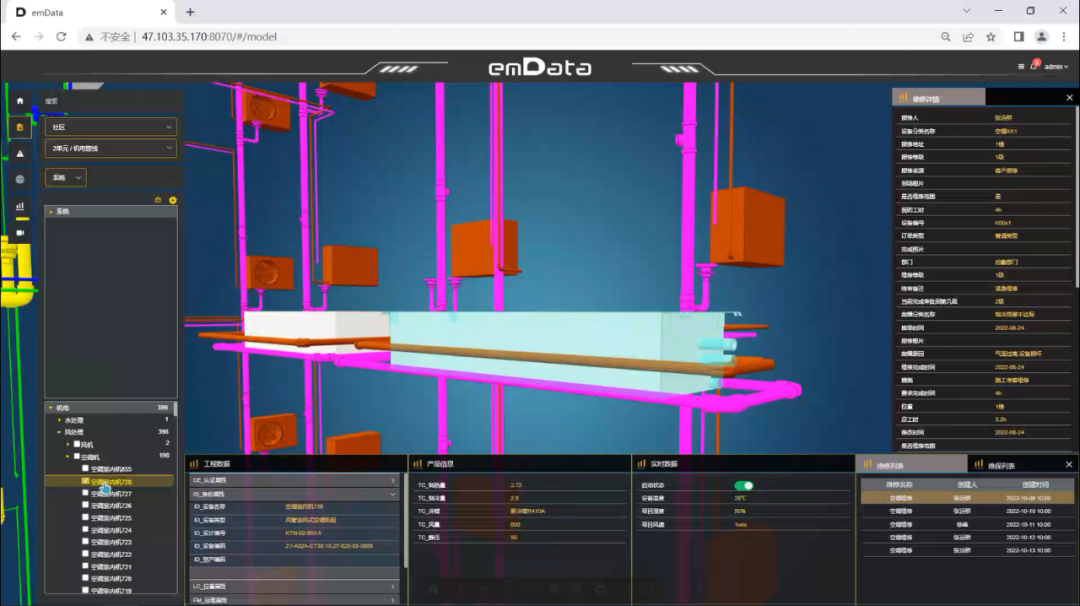Click the yellow gear icon above tree
1080x606 pixels.
click(172, 200)
